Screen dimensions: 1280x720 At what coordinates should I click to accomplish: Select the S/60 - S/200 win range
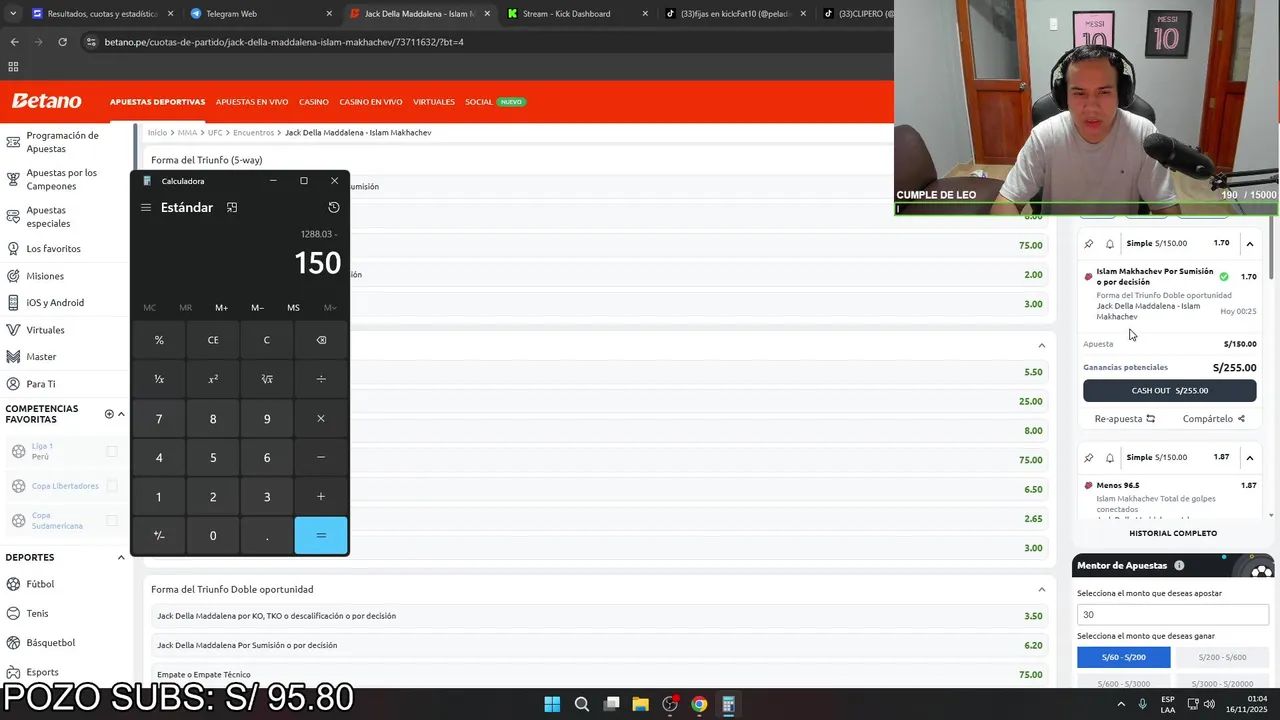click(1123, 657)
